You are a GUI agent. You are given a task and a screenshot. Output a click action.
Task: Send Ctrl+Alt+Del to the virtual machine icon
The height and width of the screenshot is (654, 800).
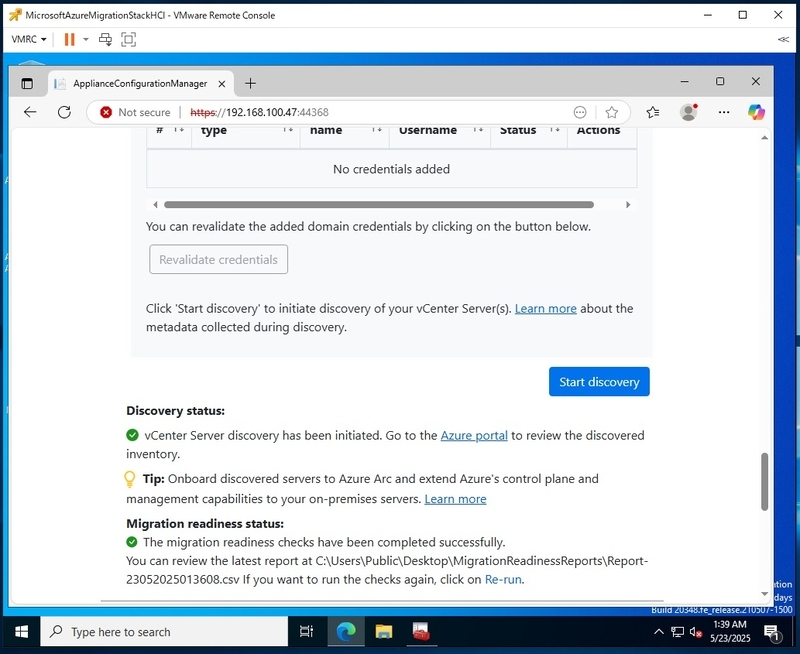pyautogui.click(x=106, y=39)
